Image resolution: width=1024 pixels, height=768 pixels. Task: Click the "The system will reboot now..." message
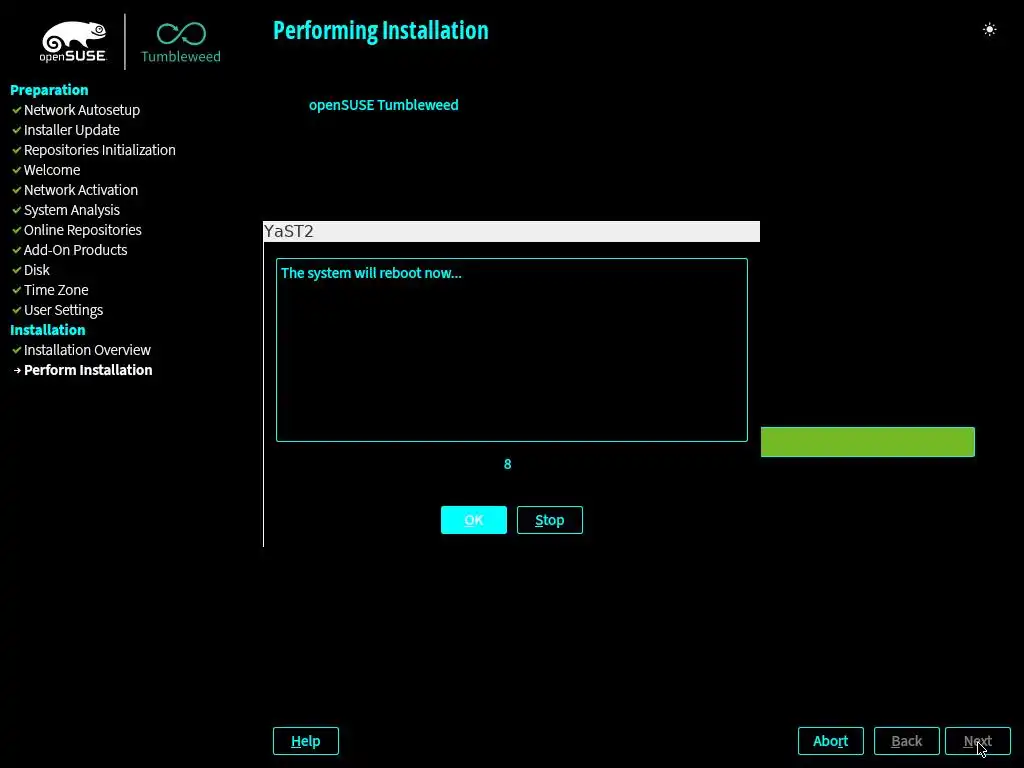point(371,273)
